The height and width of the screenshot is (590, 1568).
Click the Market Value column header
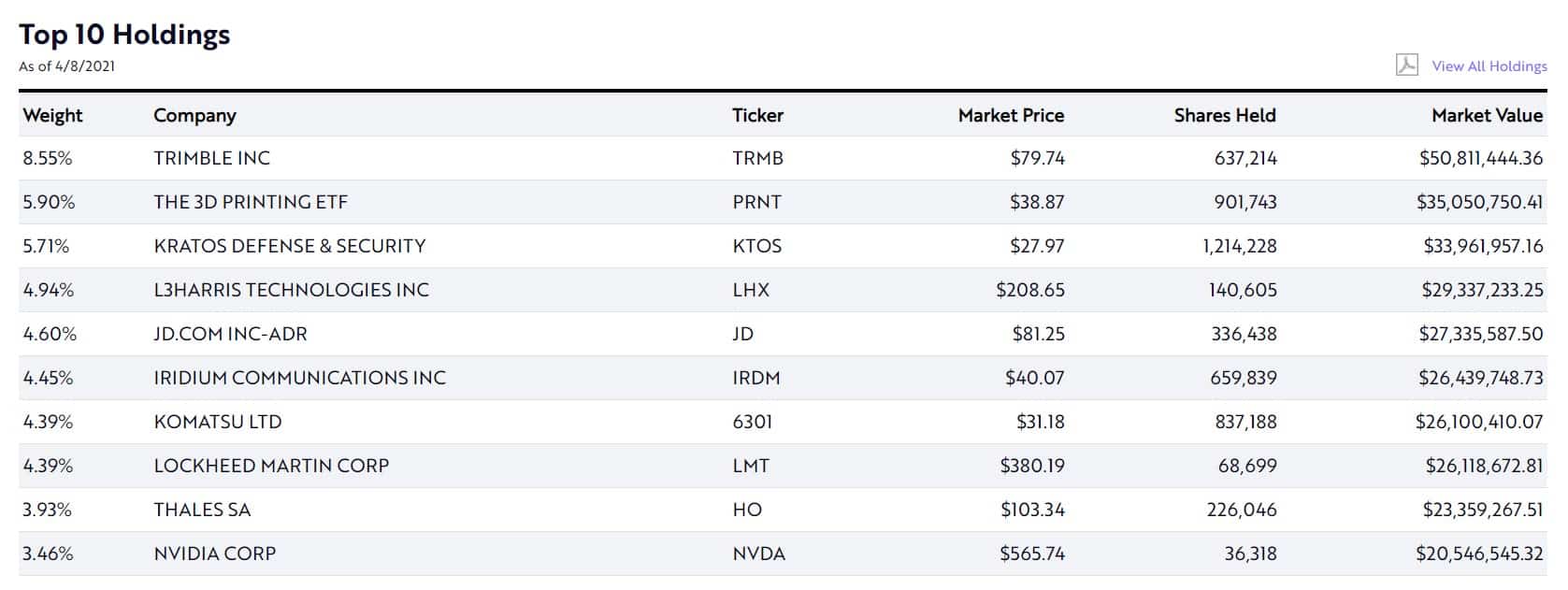[x=1487, y=115]
